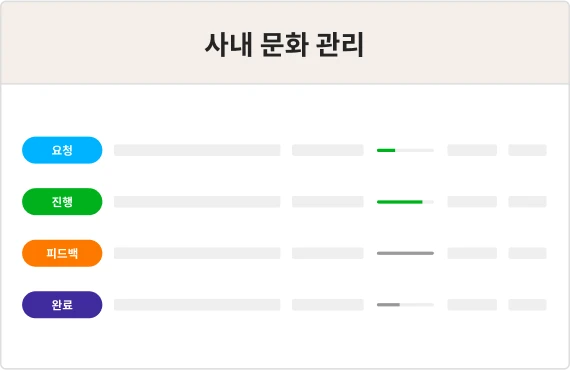Click the progress bar in the 진행 row
The width and height of the screenshot is (570, 370).
[405, 202]
